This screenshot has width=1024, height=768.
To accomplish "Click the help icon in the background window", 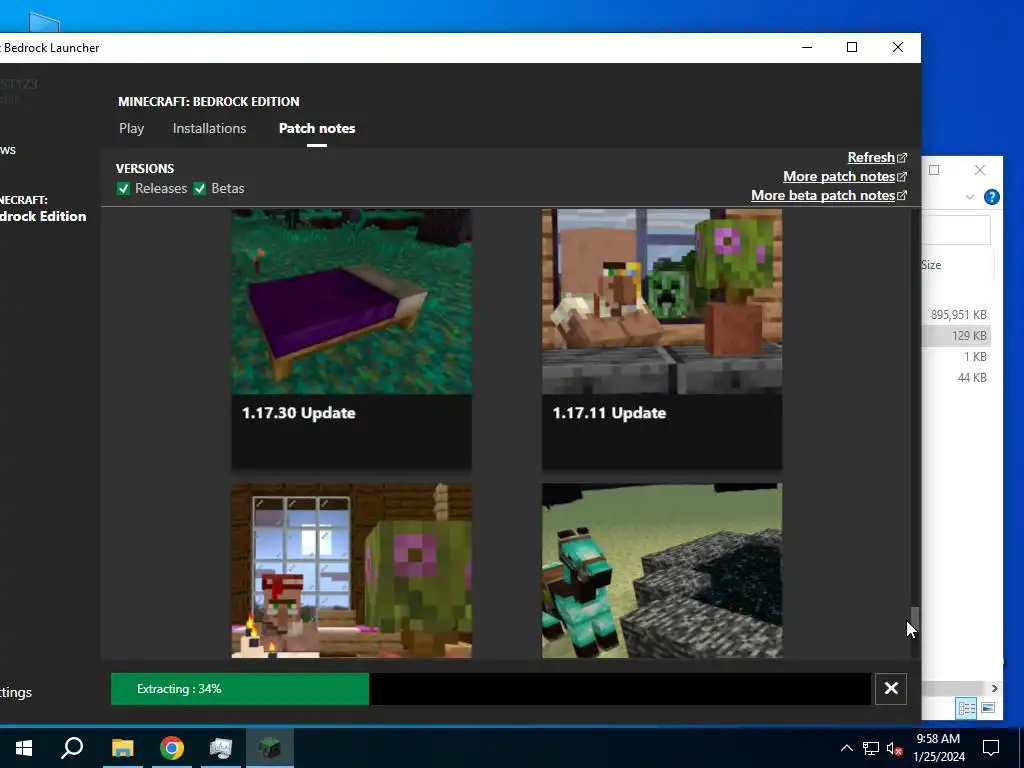I will (991, 197).
